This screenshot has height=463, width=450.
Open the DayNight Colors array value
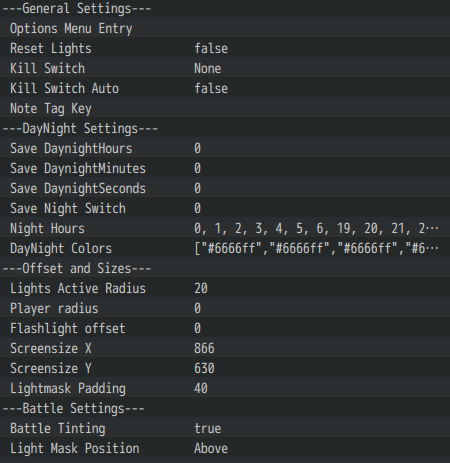(316, 249)
